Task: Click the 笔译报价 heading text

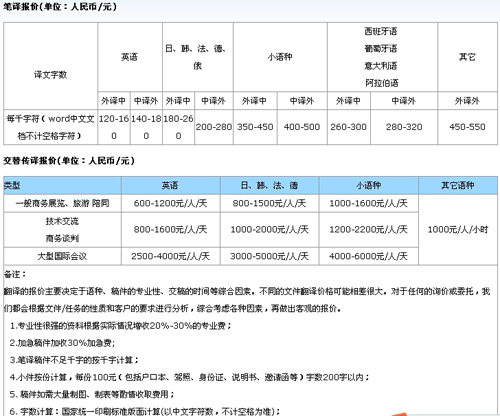Action: pos(60,6)
